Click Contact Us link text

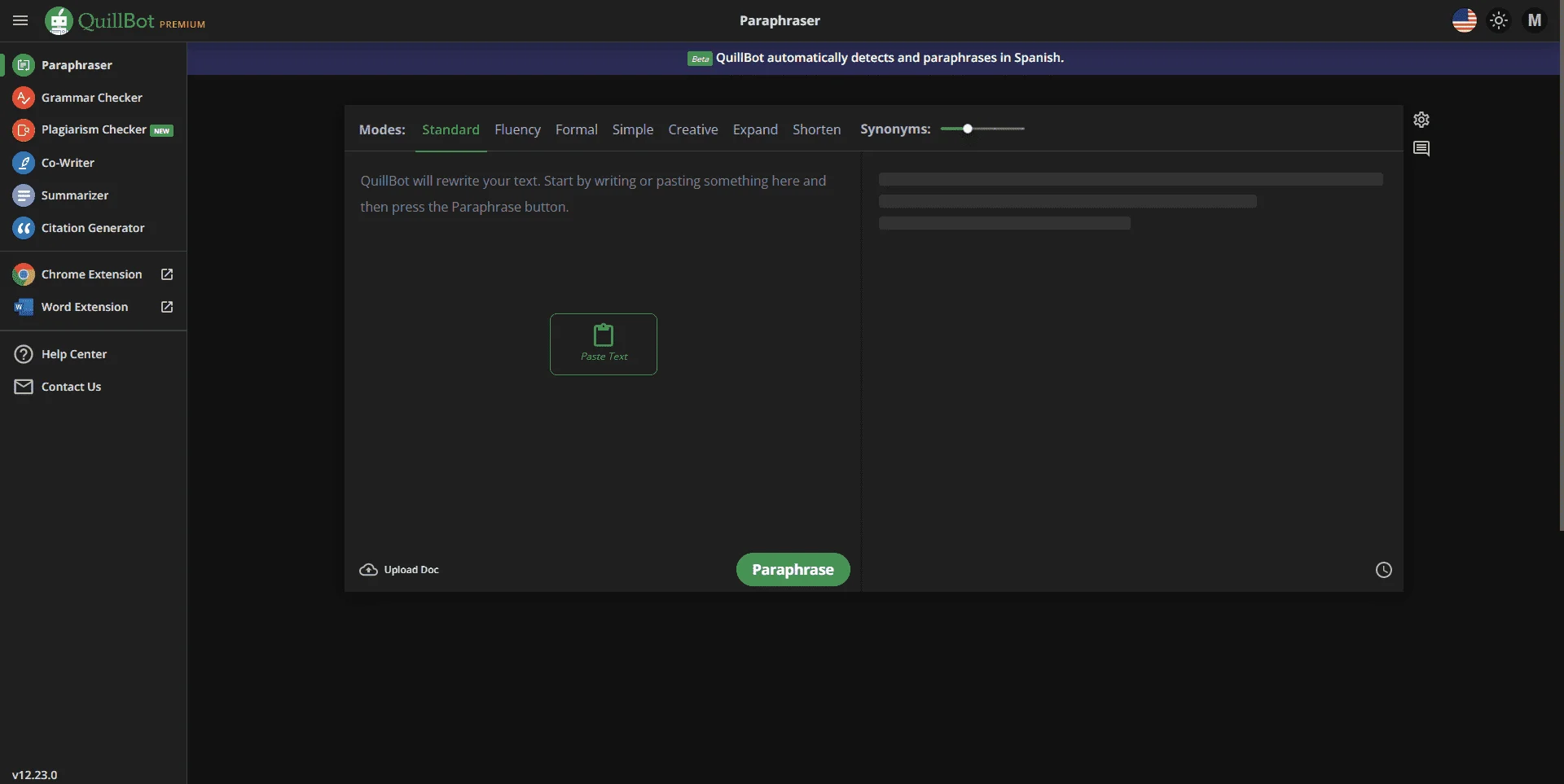tap(72, 387)
